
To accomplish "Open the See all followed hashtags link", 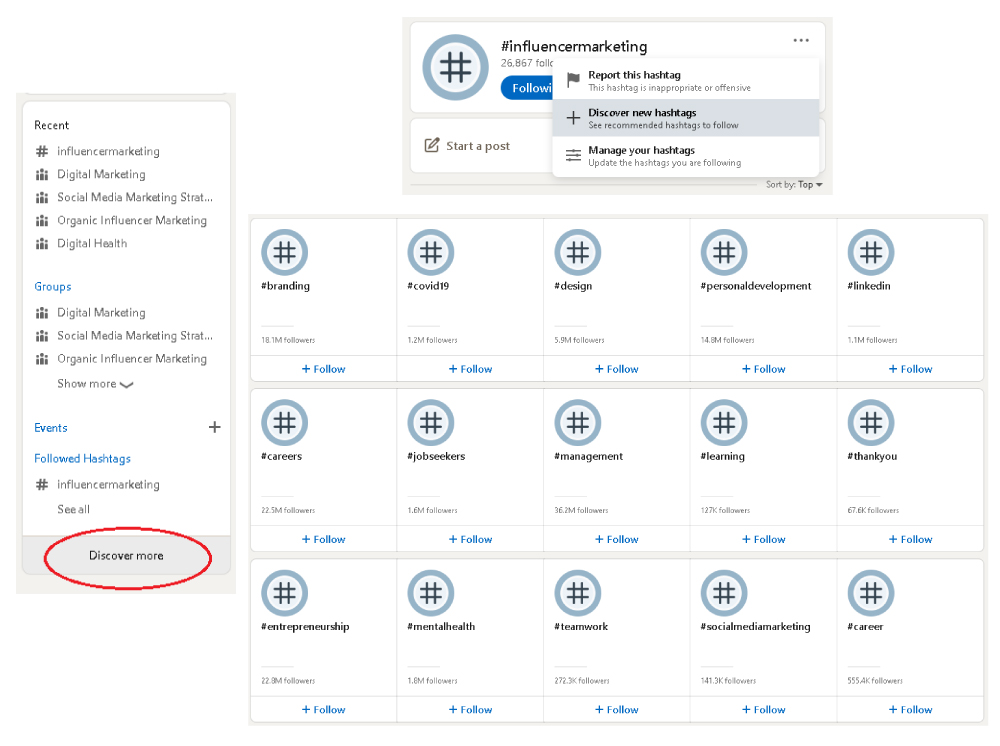I will tap(73, 509).
